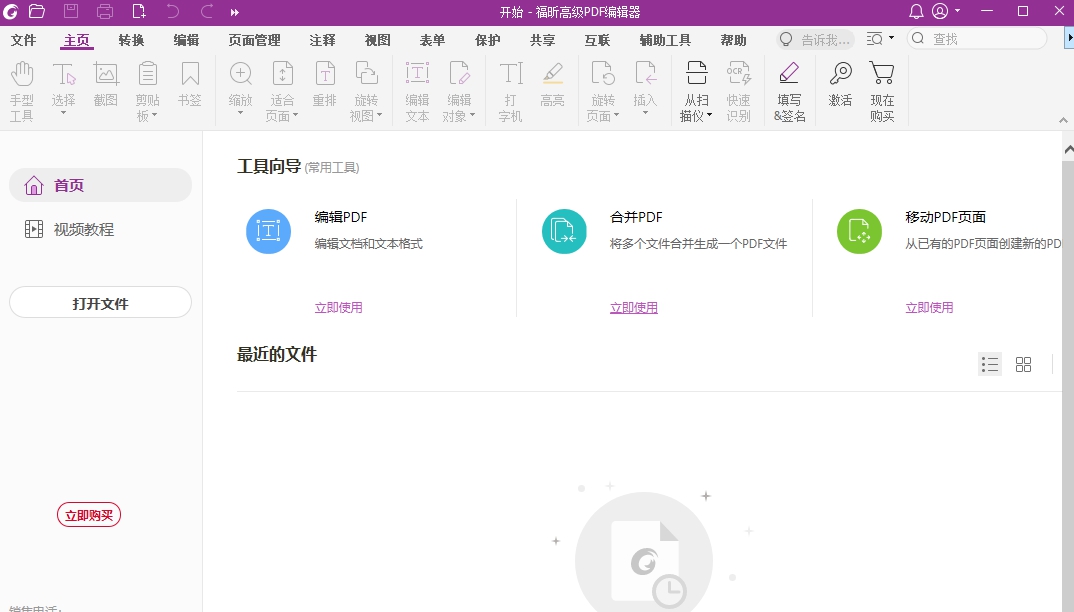
Task: Switch recent files to grid view
Action: [1023, 364]
